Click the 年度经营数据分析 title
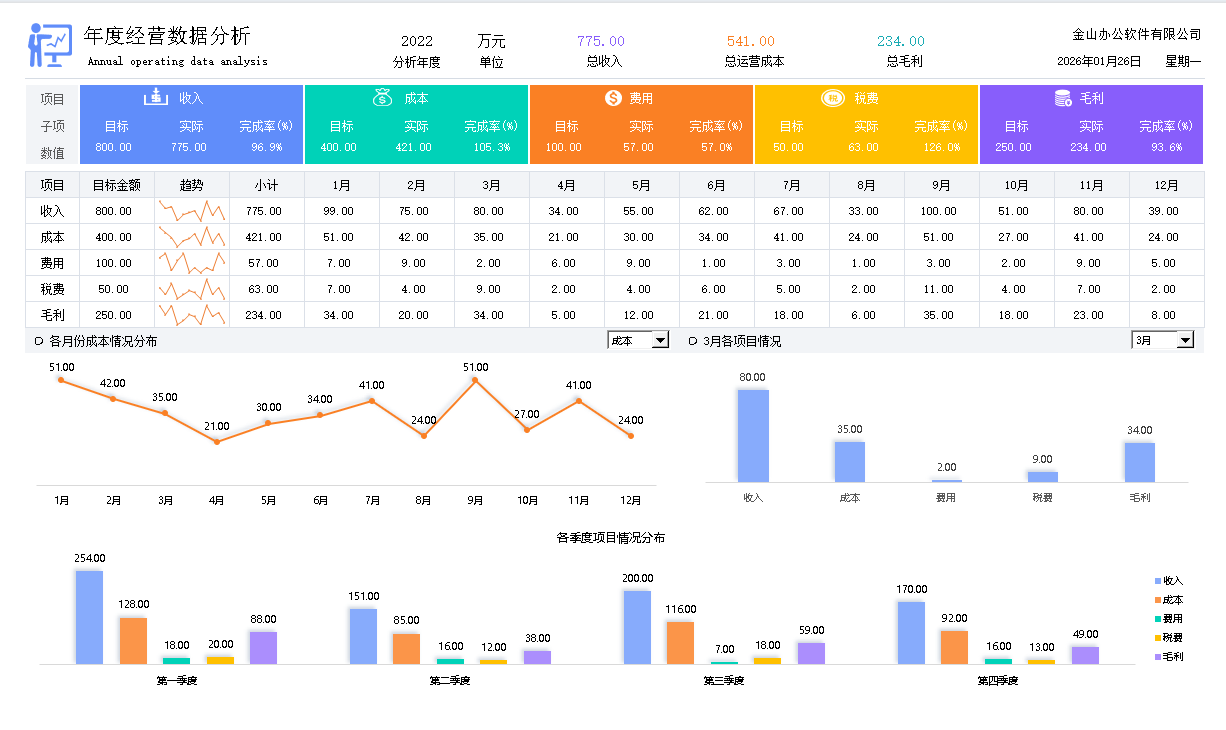 coord(167,37)
